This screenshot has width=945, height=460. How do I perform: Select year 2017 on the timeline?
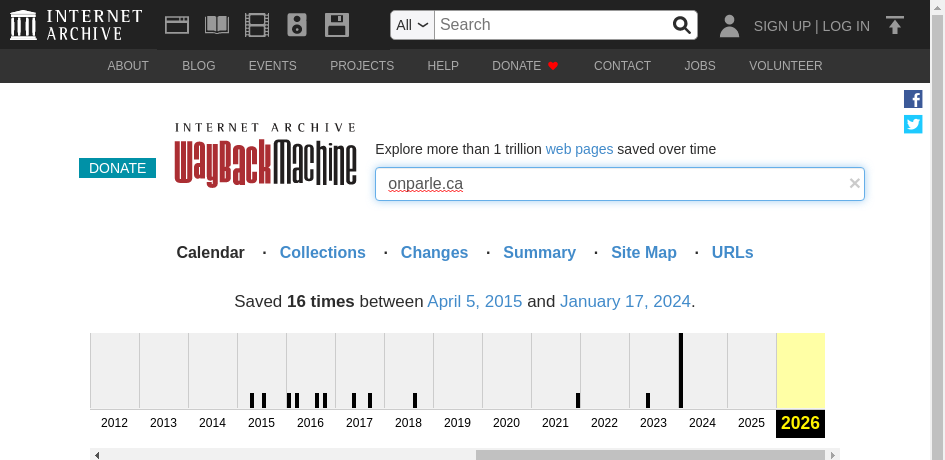[x=359, y=423]
